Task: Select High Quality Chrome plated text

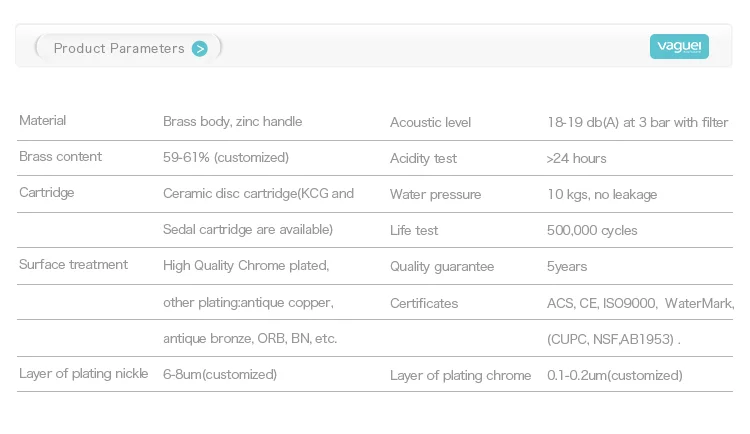Action: coord(246,266)
